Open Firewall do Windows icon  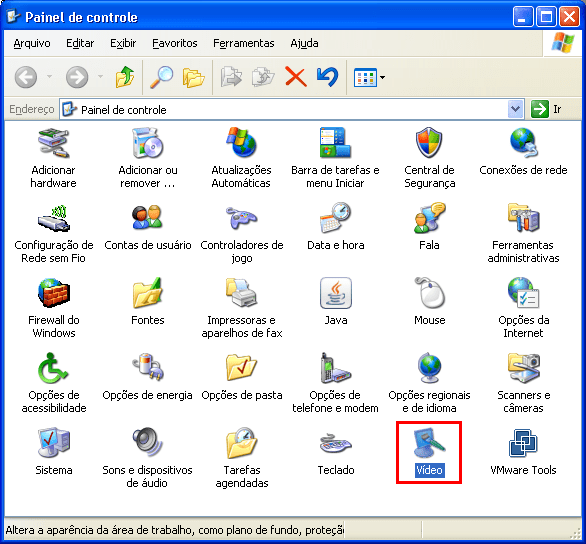(54, 293)
